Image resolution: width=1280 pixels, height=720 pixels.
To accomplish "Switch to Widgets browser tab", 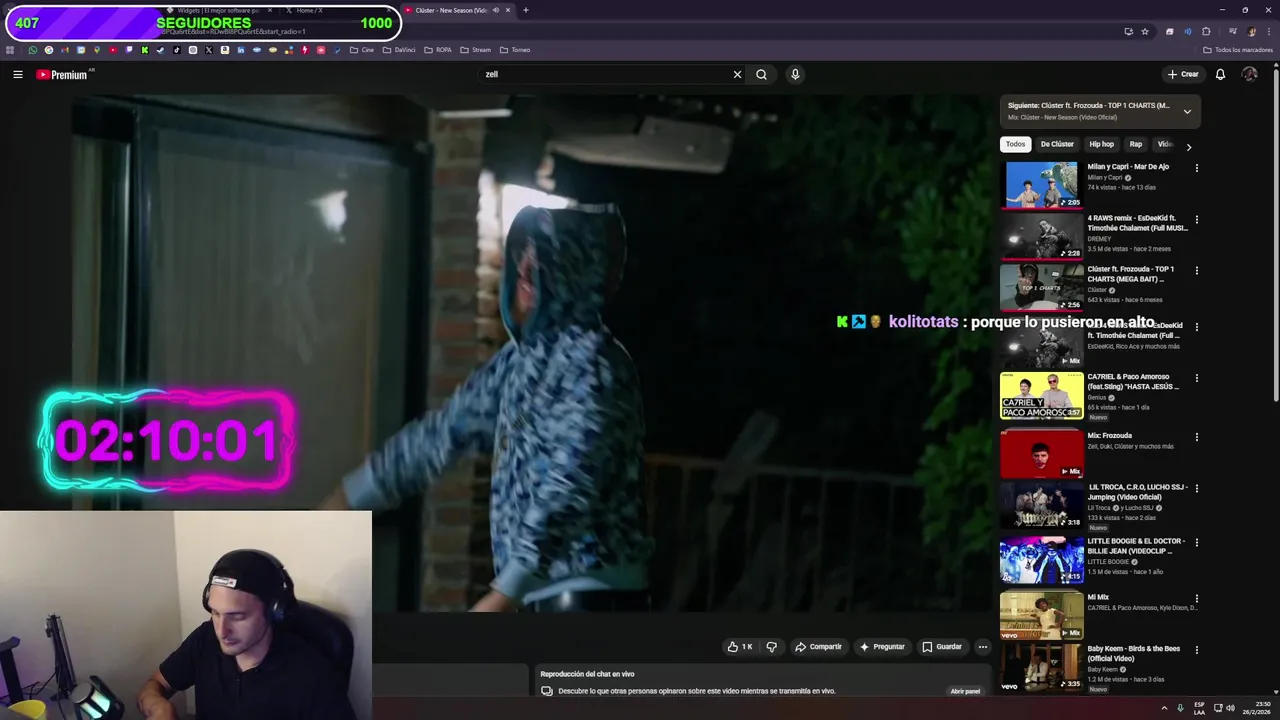I will point(219,10).
